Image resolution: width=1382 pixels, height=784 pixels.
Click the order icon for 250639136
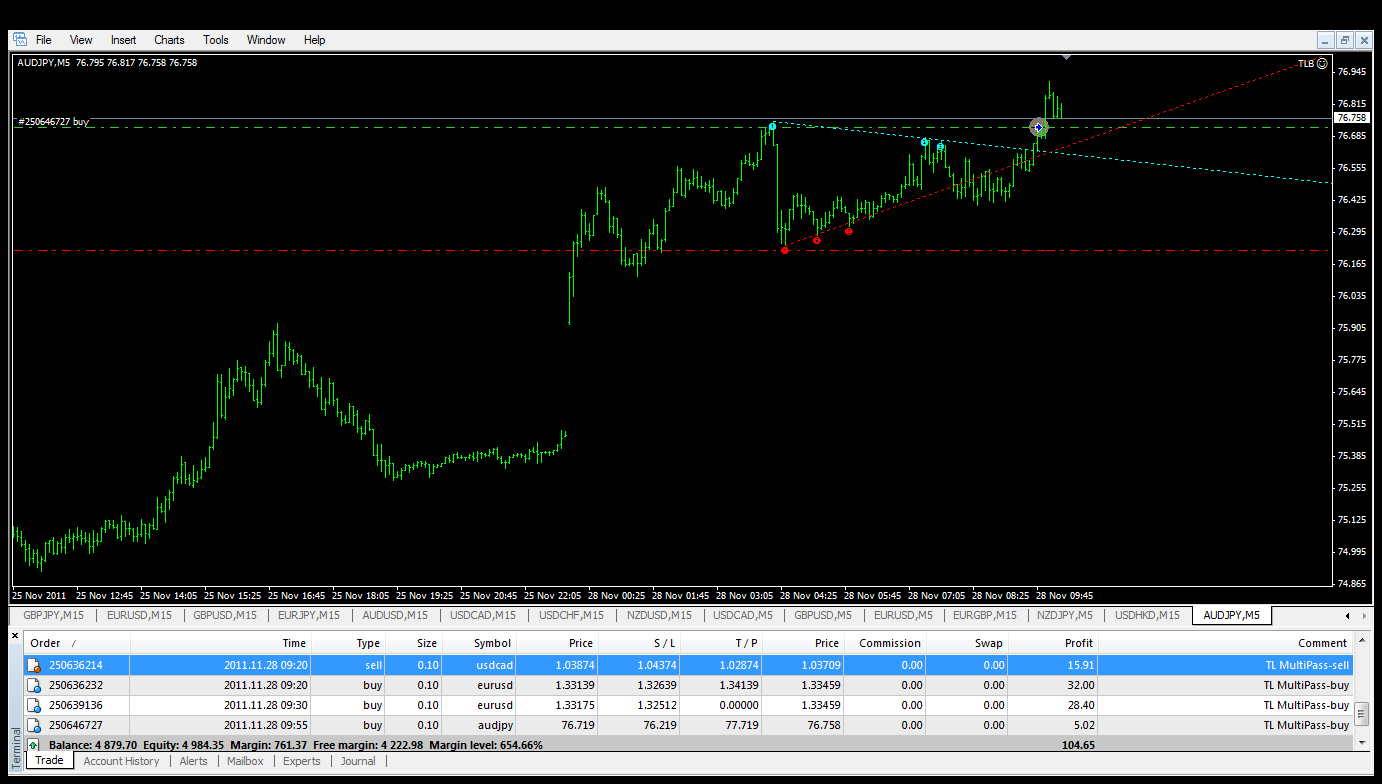coord(35,705)
